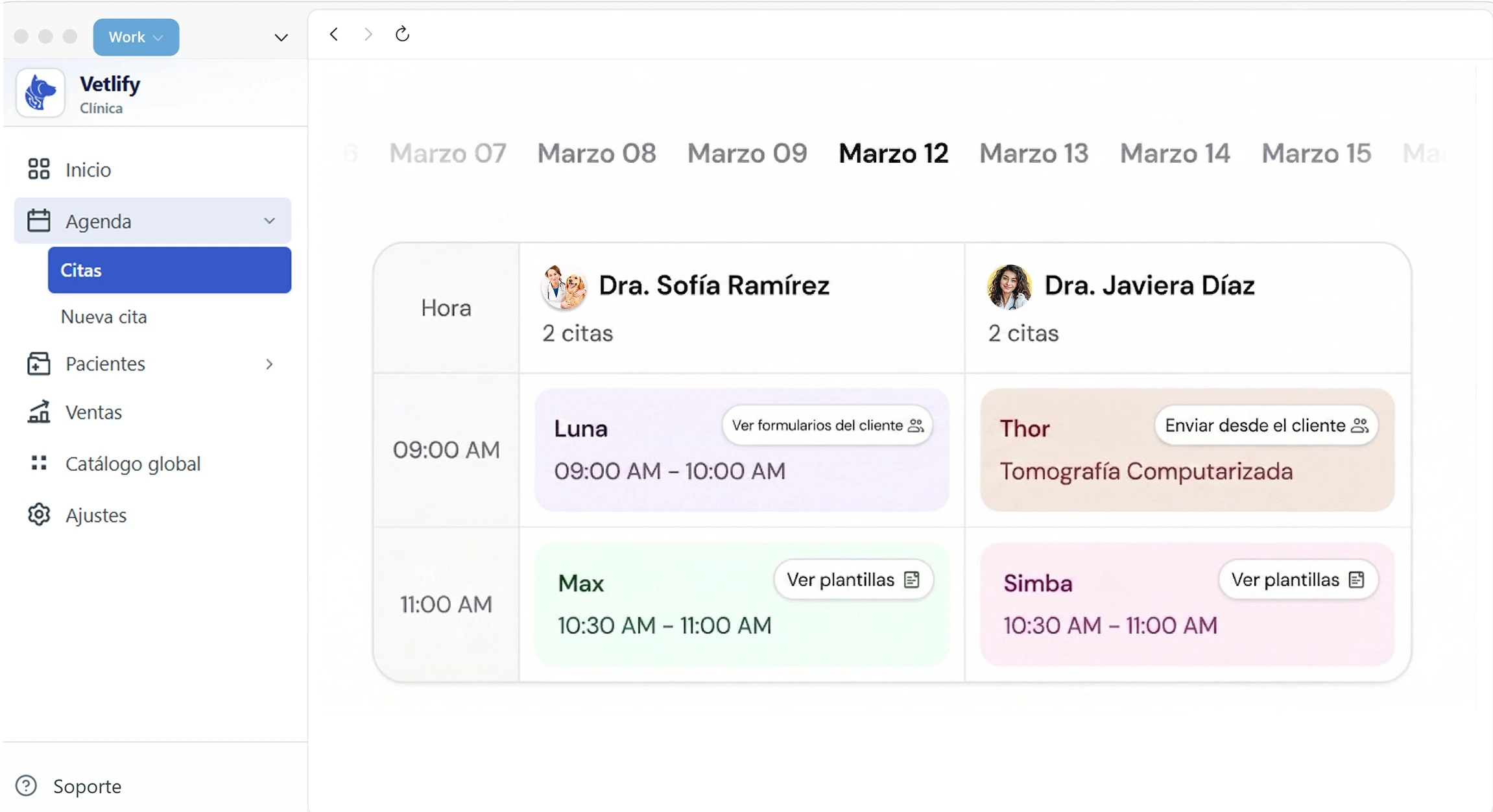Screen dimensions: 1493x812
Task: Expand the chevron beside Work selector
Action: click(281, 38)
